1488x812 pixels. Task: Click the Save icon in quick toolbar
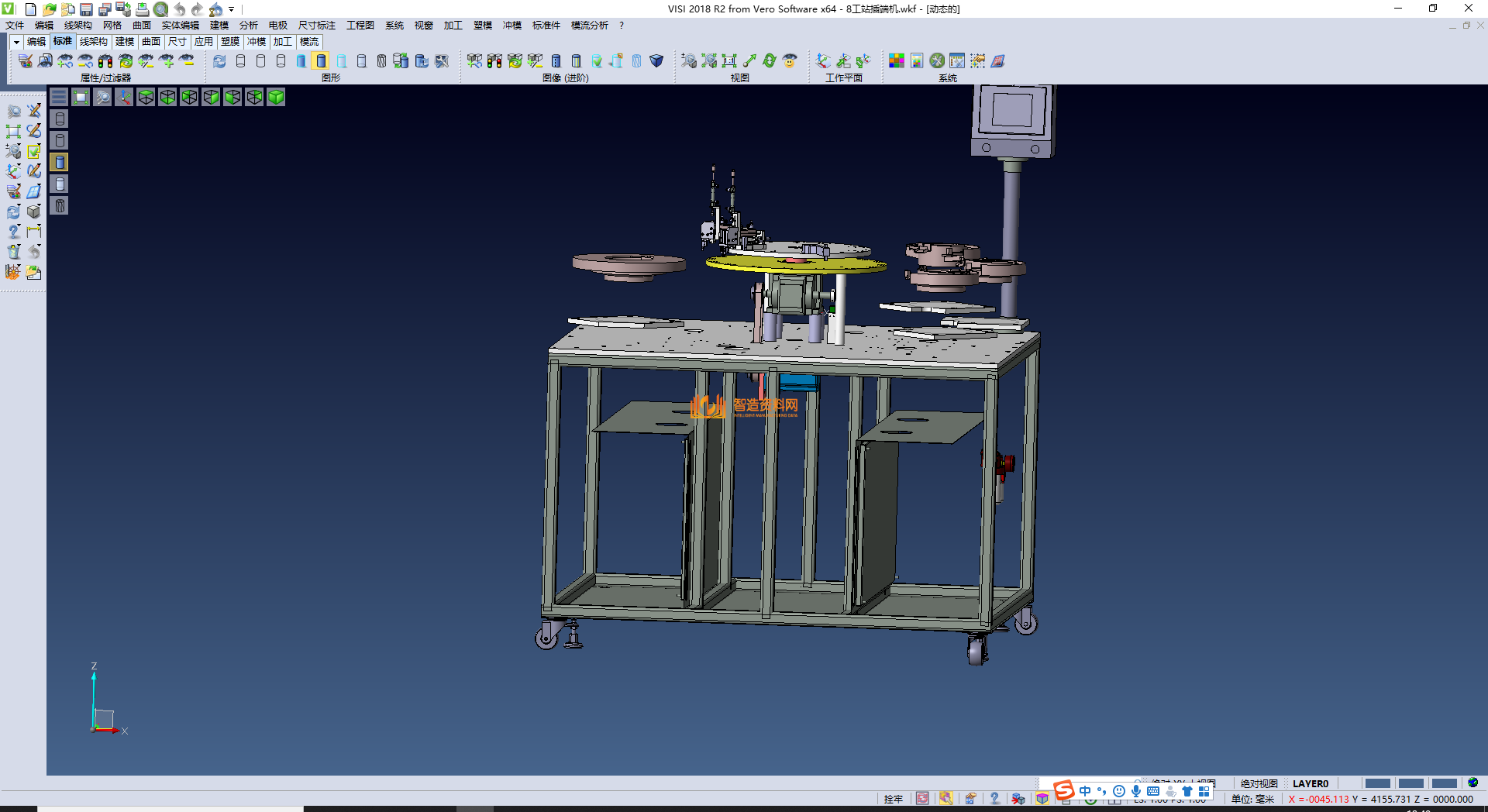[86, 9]
